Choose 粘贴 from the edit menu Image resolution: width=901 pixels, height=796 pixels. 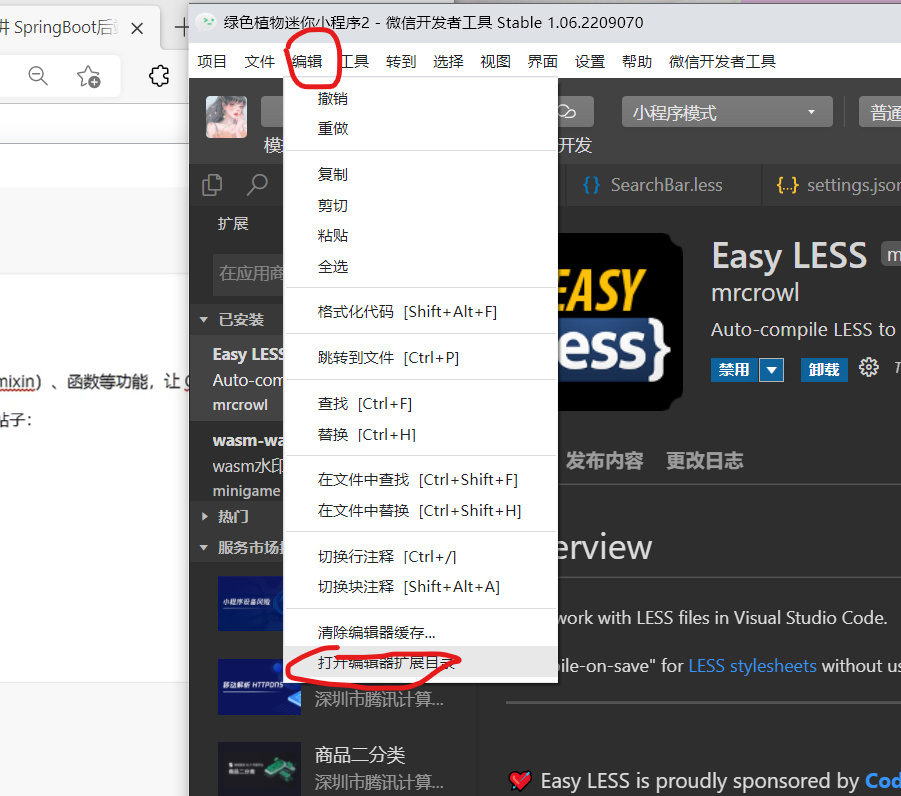point(421,236)
